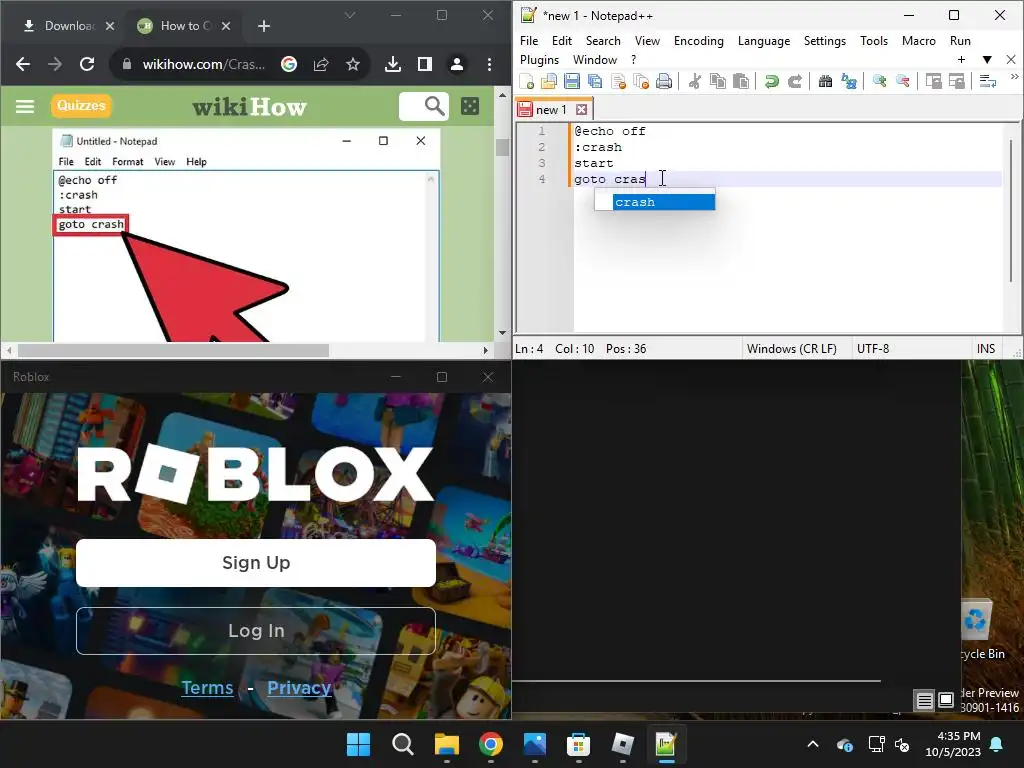Open the Notepad++ tab list dropdown arrow
The height and width of the screenshot is (768, 1024).
(987, 59)
